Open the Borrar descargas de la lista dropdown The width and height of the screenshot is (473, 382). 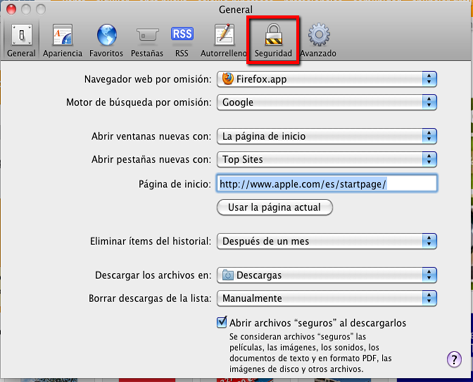327,298
